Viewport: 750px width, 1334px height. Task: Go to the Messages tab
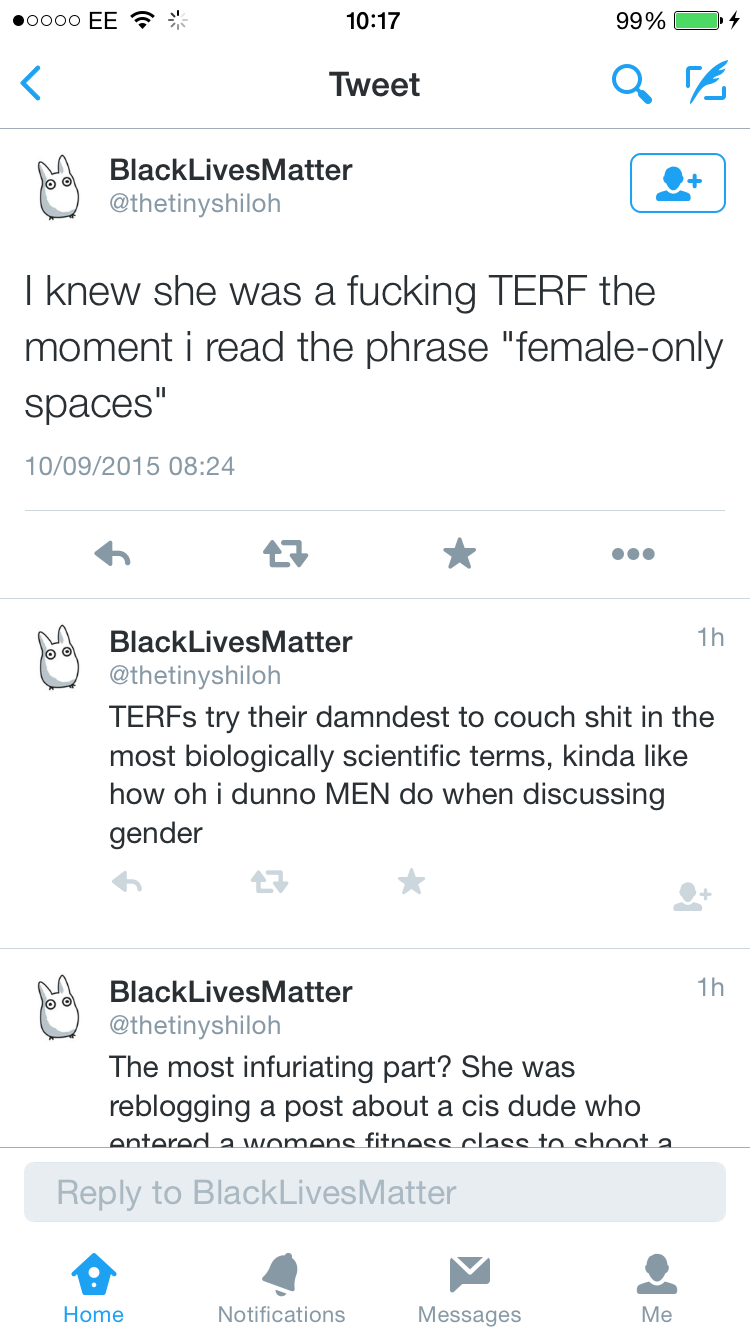pos(469,1288)
